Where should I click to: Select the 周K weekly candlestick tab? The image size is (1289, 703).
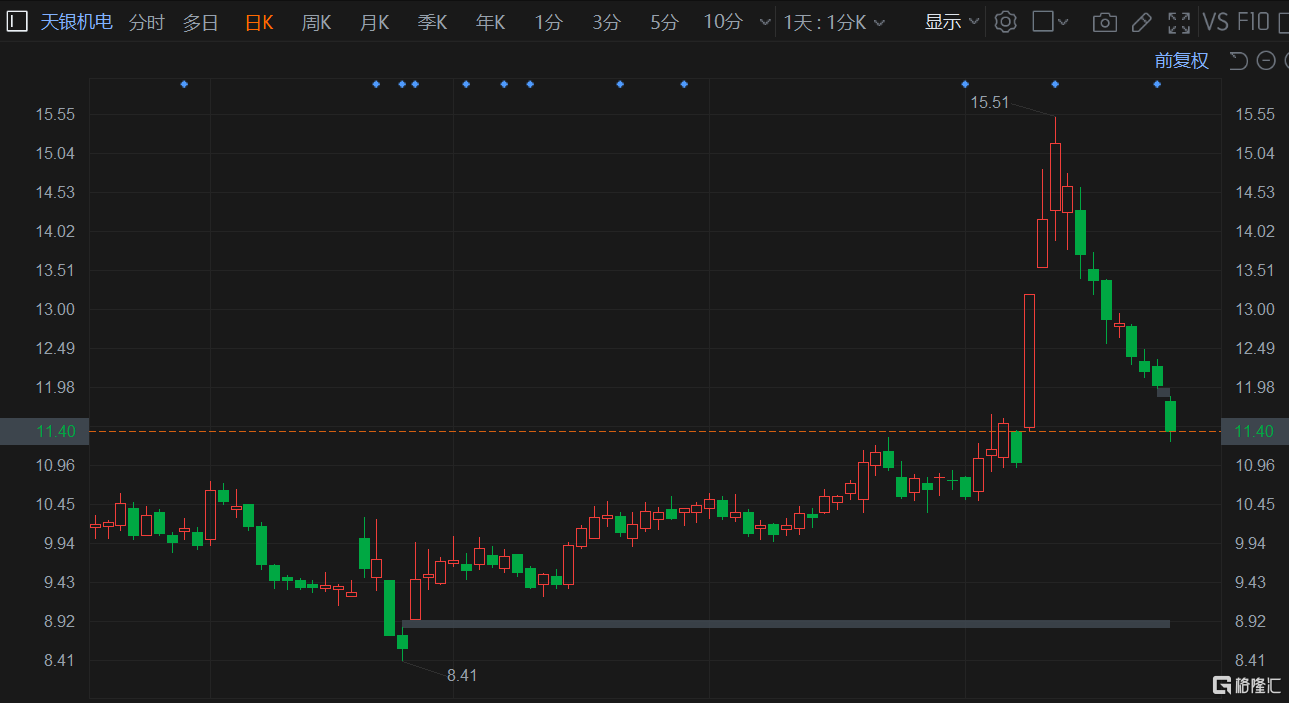[x=316, y=22]
